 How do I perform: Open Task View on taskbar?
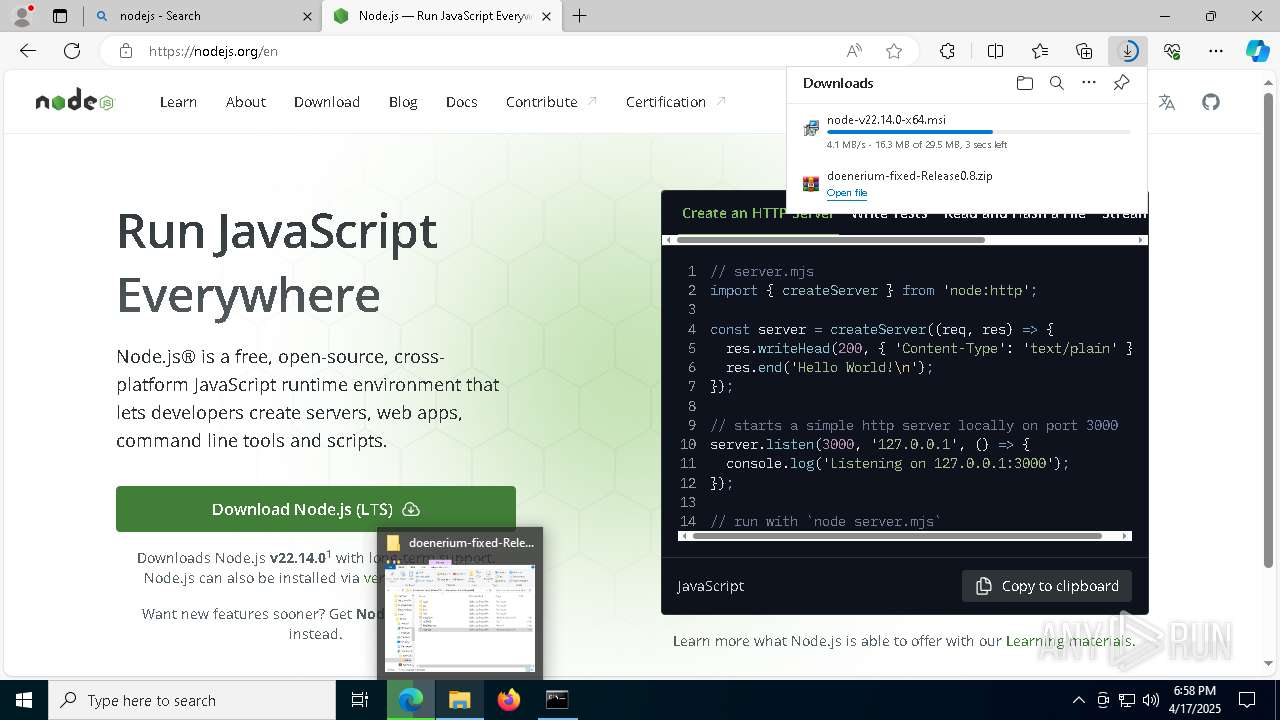360,700
